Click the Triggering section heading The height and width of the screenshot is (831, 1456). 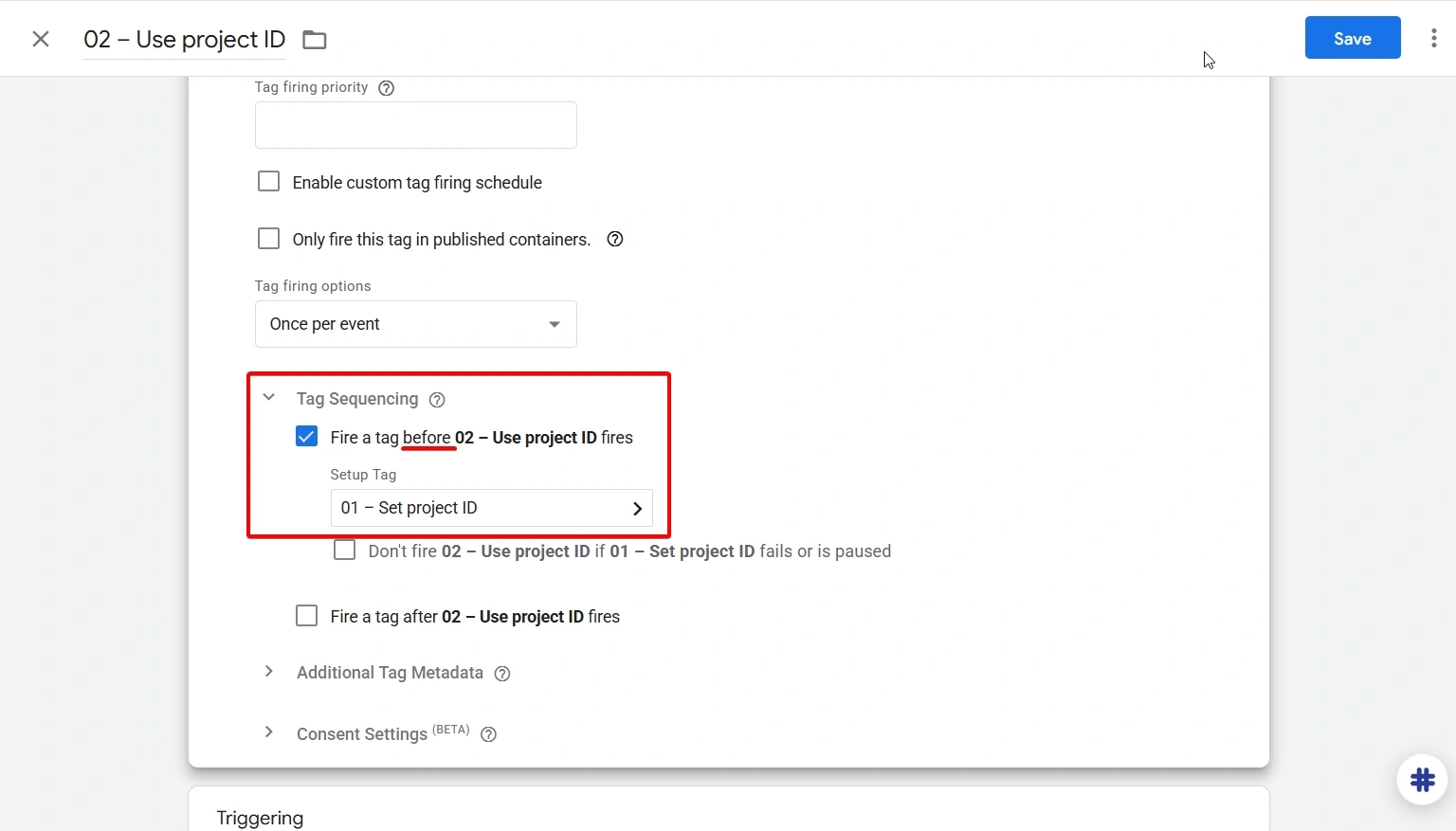point(260,818)
